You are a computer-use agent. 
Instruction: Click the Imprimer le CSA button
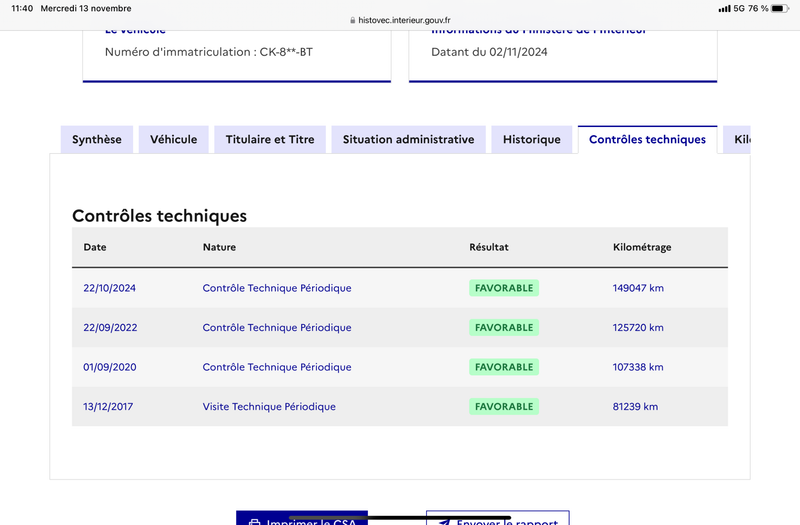[x=302, y=518]
